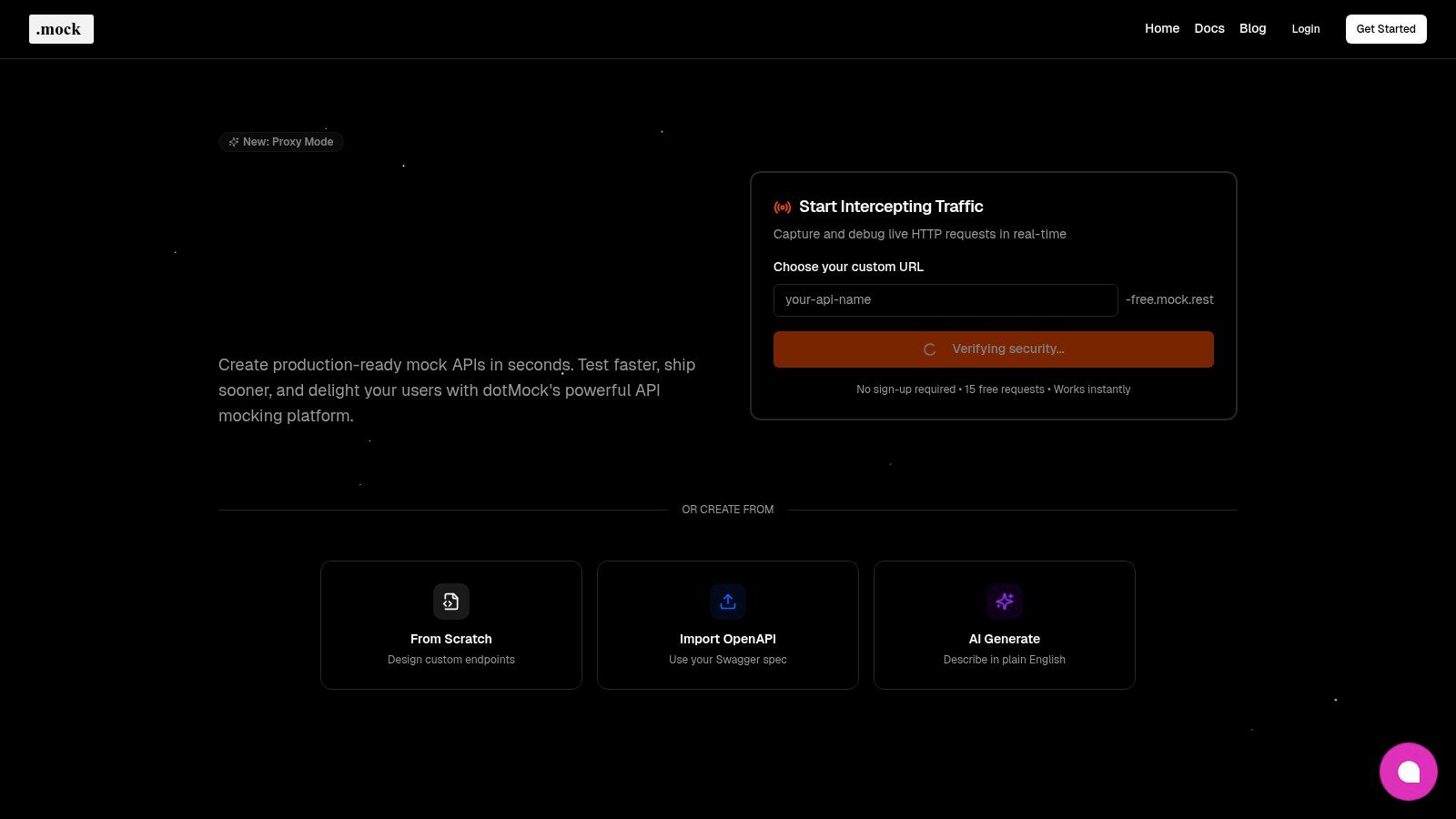Select the file icon on From Scratch card
Viewport: 1456px width, 819px height.
451,602
